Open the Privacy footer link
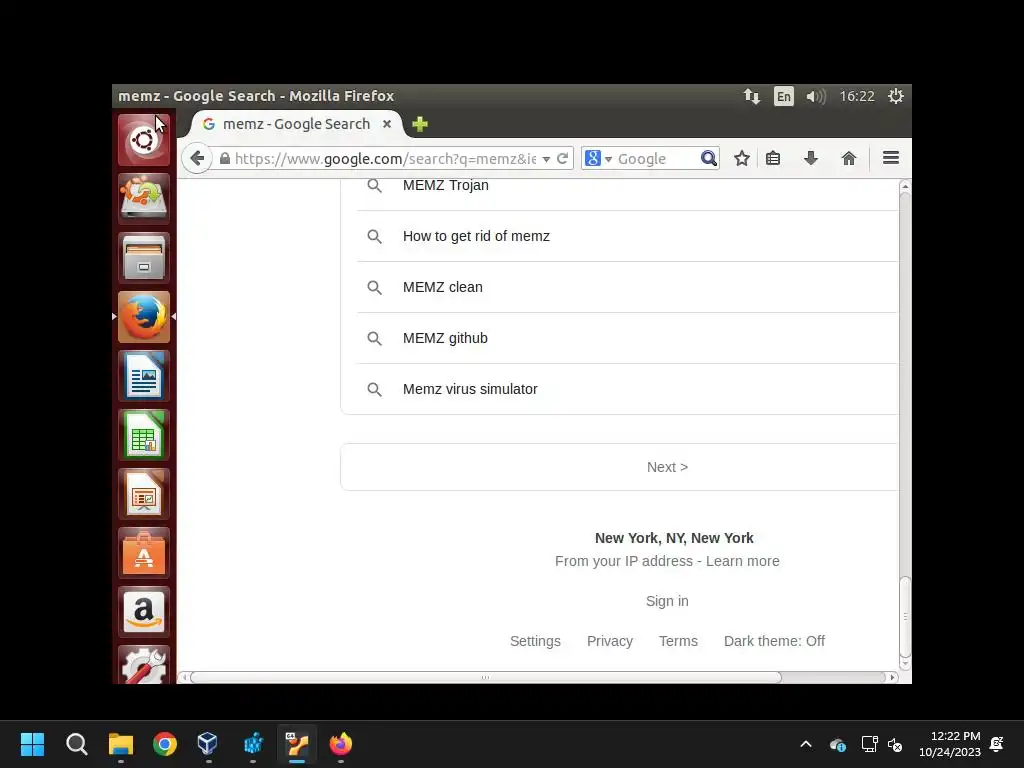Screen dimensions: 1024x768 (x=609, y=641)
